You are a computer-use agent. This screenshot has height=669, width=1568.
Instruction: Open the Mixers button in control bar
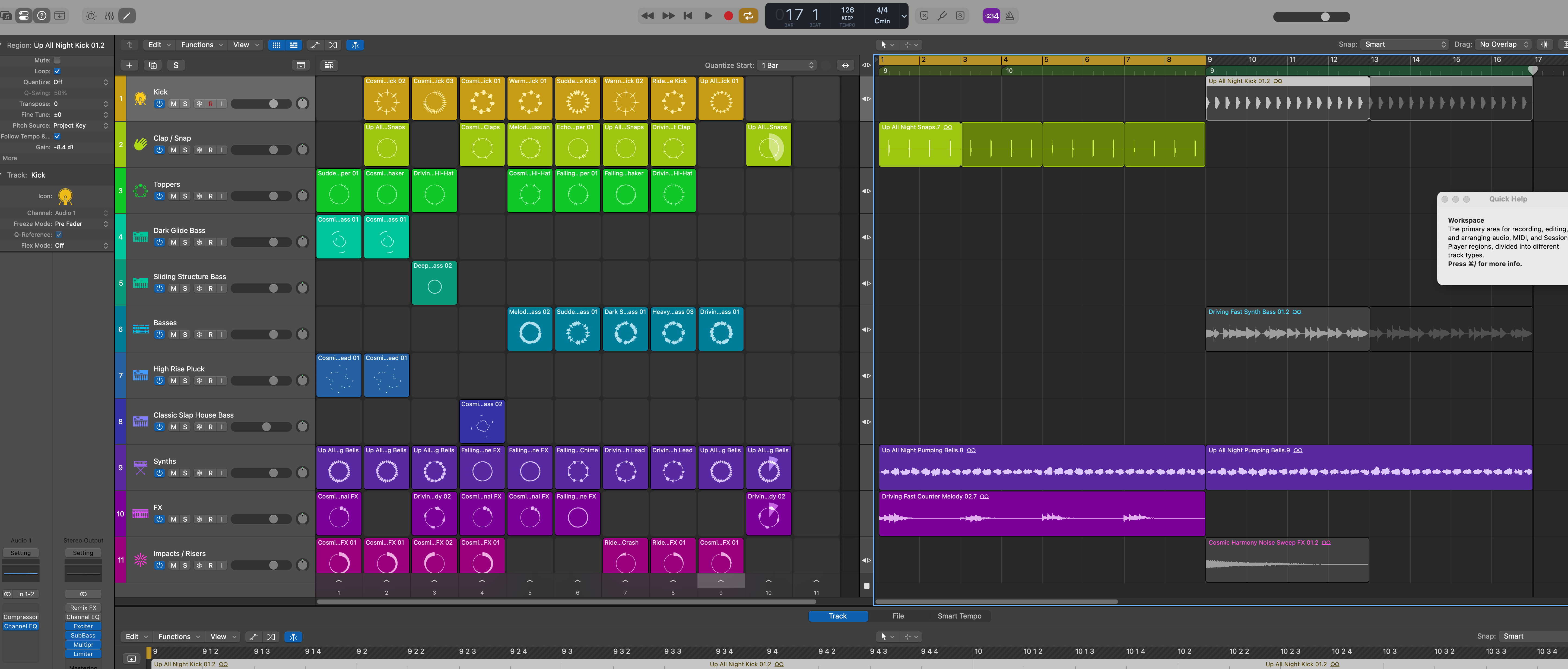(109, 16)
